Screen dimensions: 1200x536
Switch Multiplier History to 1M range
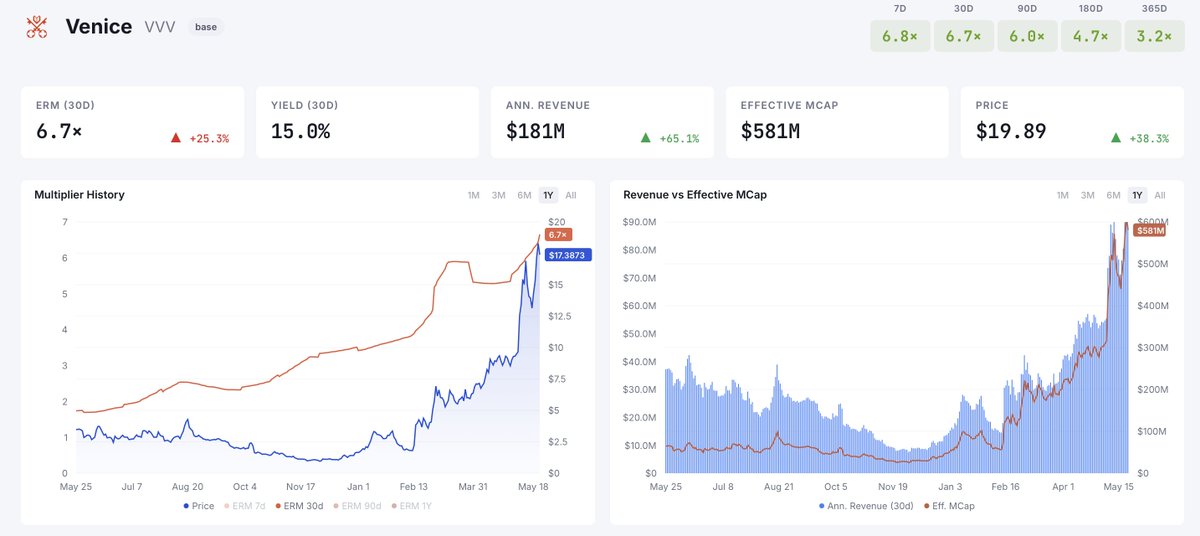click(x=474, y=195)
